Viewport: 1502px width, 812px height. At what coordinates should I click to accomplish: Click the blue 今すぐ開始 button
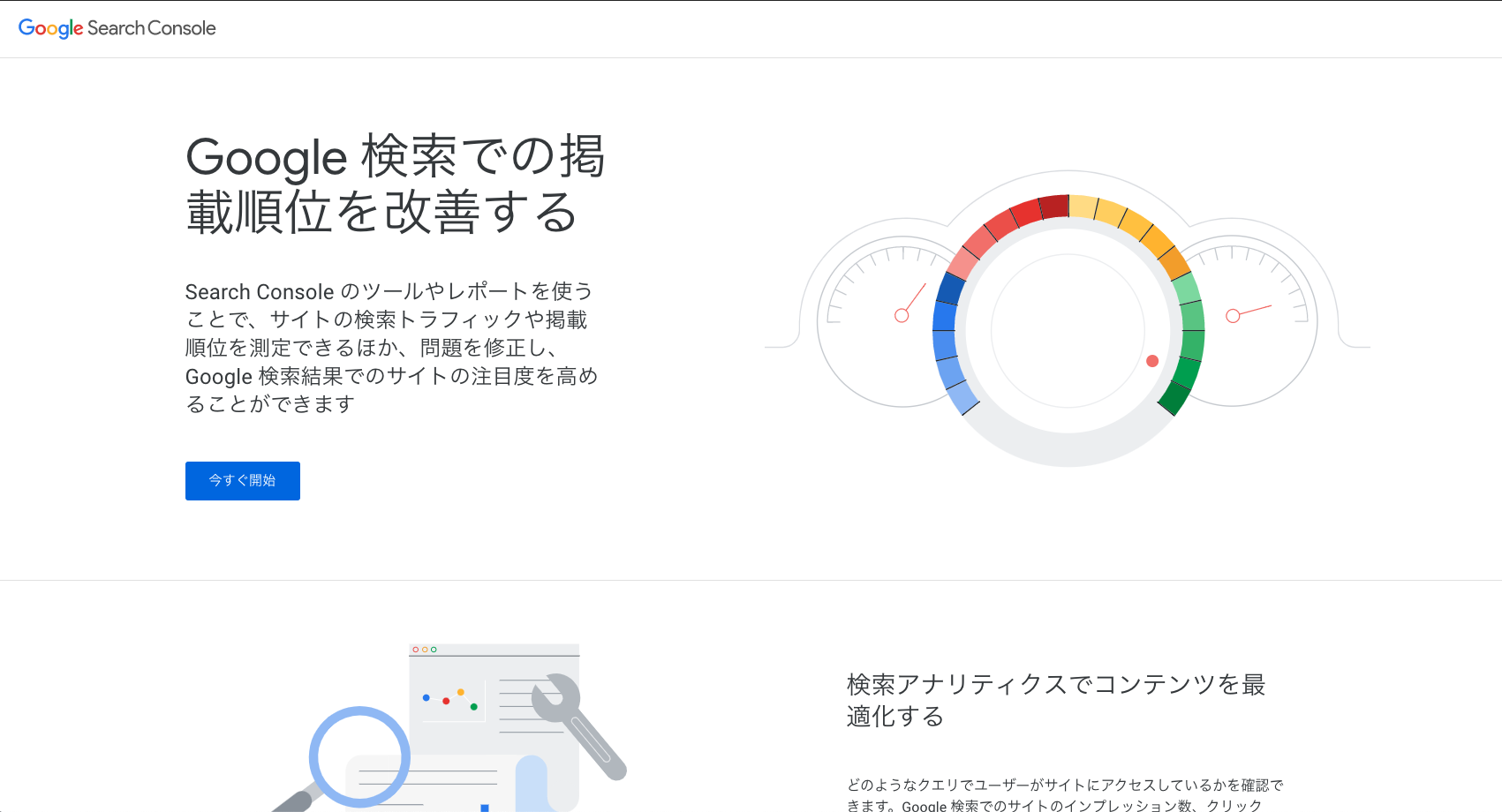coord(243,481)
